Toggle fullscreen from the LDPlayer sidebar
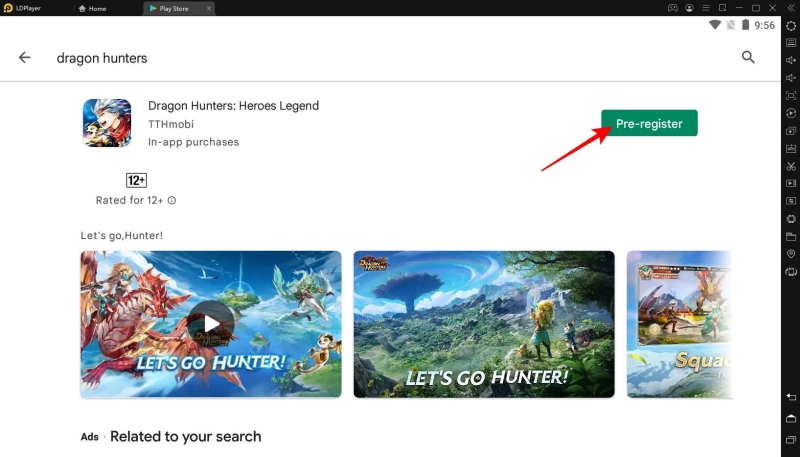Image resolution: width=800 pixels, height=457 pixels. [x=791, y=95]
